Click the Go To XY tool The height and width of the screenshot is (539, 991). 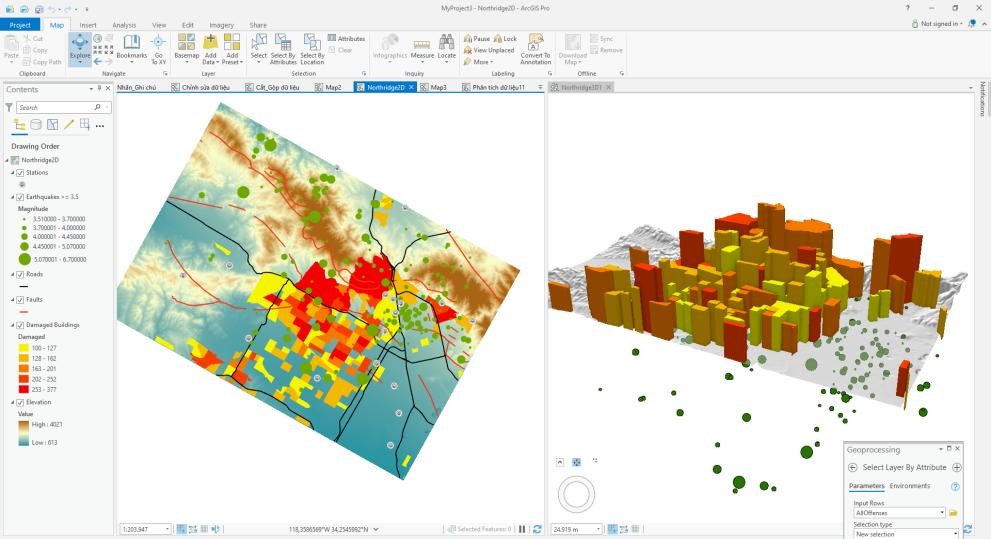158,48
